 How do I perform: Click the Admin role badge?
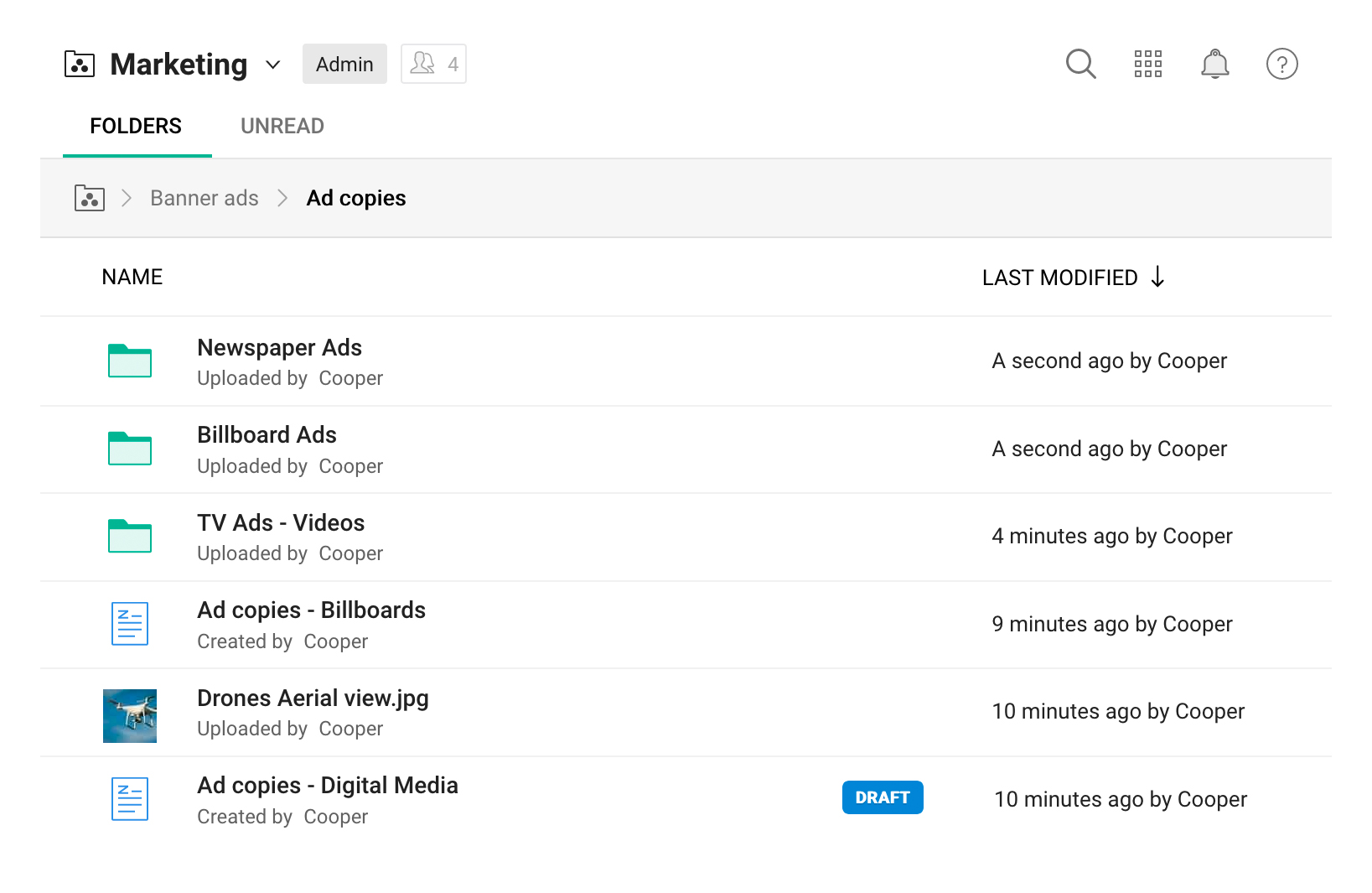coord(344,65)
